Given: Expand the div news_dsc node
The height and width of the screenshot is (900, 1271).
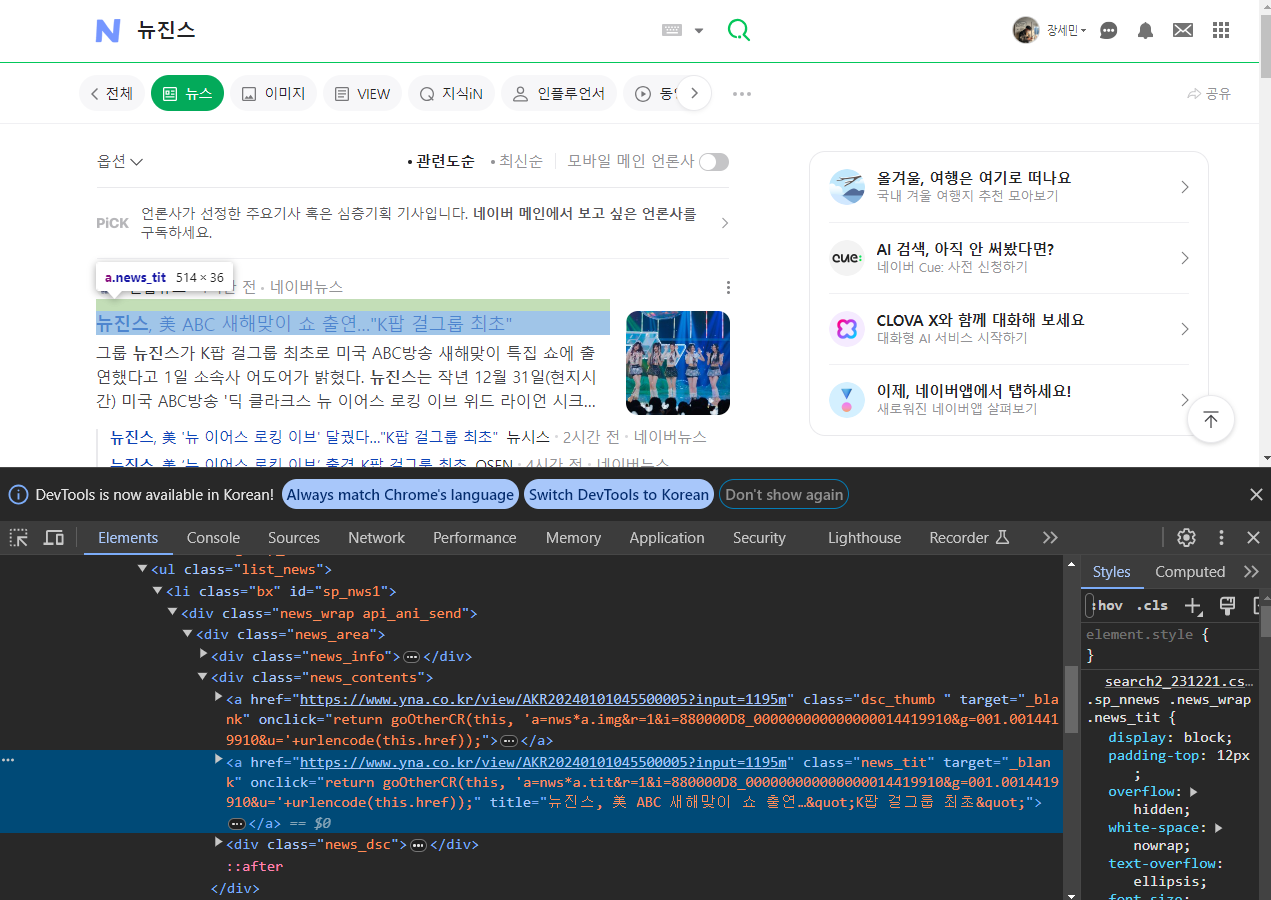Looking at the screenshot, I should tap(218, 843).
